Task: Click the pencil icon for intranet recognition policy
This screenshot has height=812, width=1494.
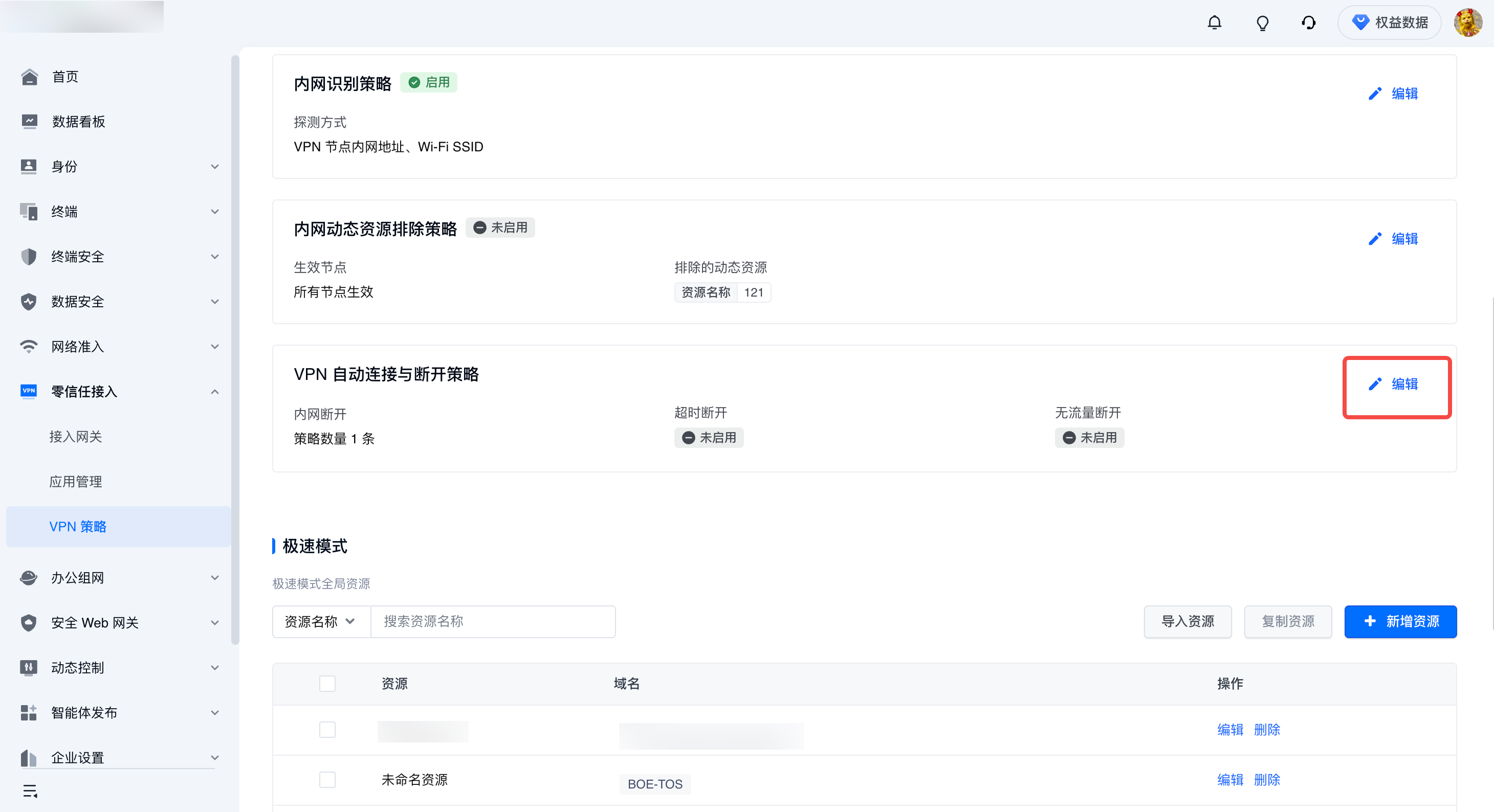Action: click(x=1374, y=94)
